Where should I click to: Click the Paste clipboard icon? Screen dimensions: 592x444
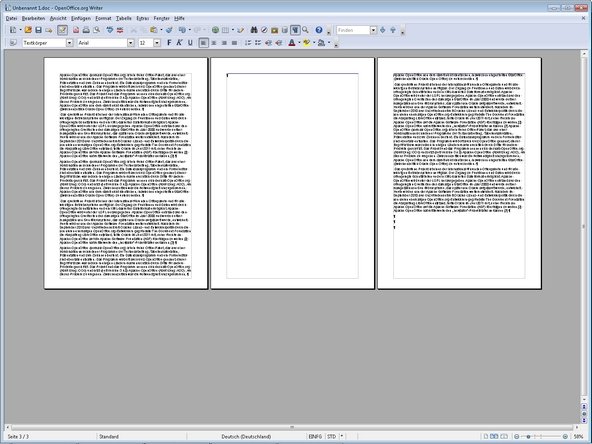(x=153, y=30)
